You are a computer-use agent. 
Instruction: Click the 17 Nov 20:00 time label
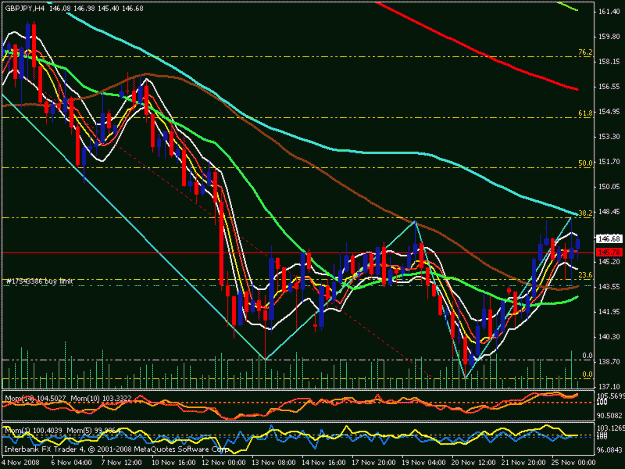pyautogui.click(x=373, y=463)
